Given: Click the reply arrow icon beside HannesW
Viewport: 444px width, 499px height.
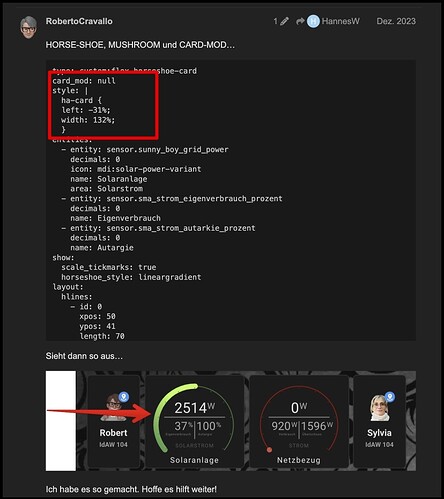Looking at the screenshot, I should tap(300, 22).
